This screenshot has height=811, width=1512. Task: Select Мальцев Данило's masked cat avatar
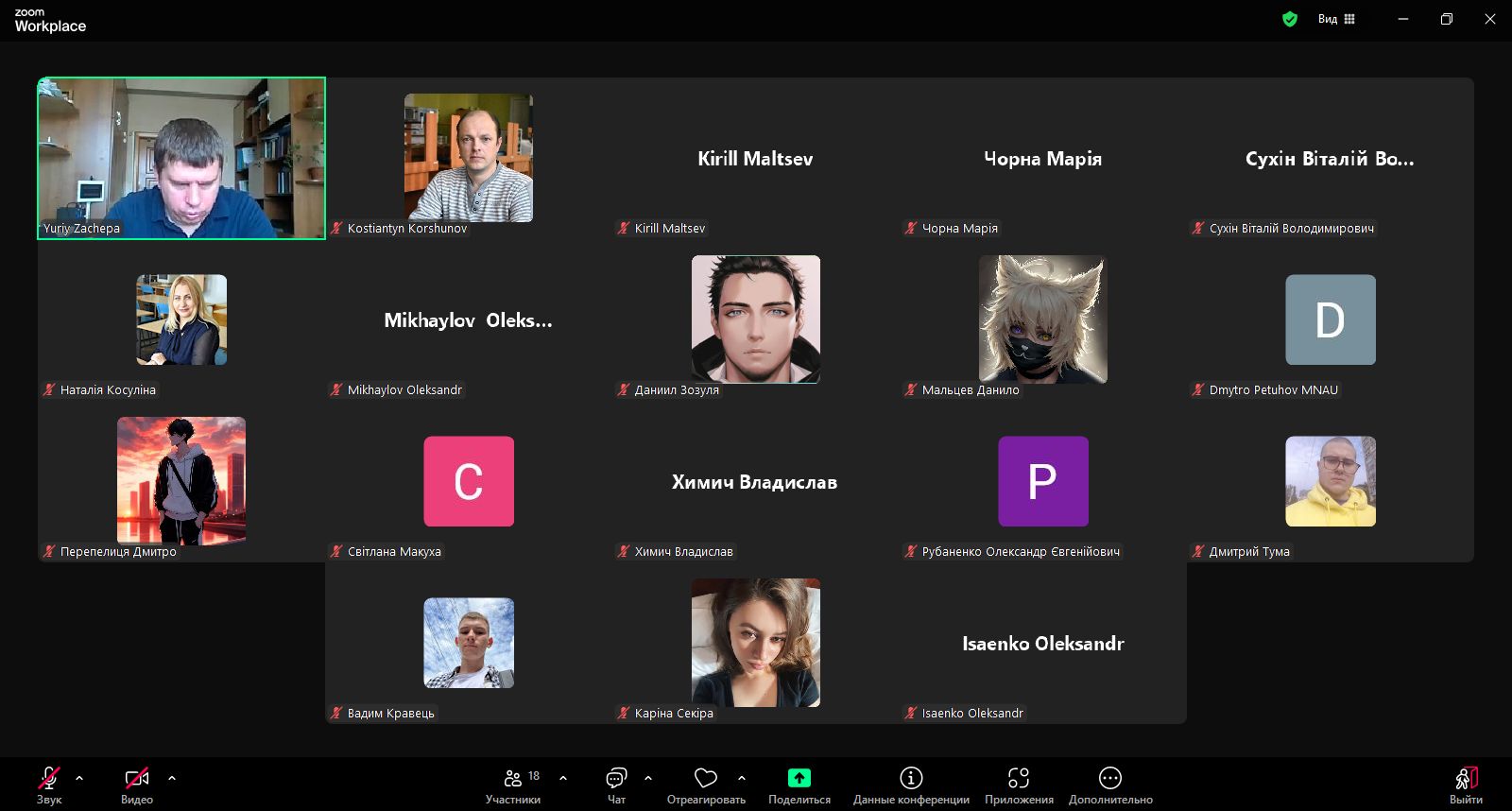[x=1043, y=319]
